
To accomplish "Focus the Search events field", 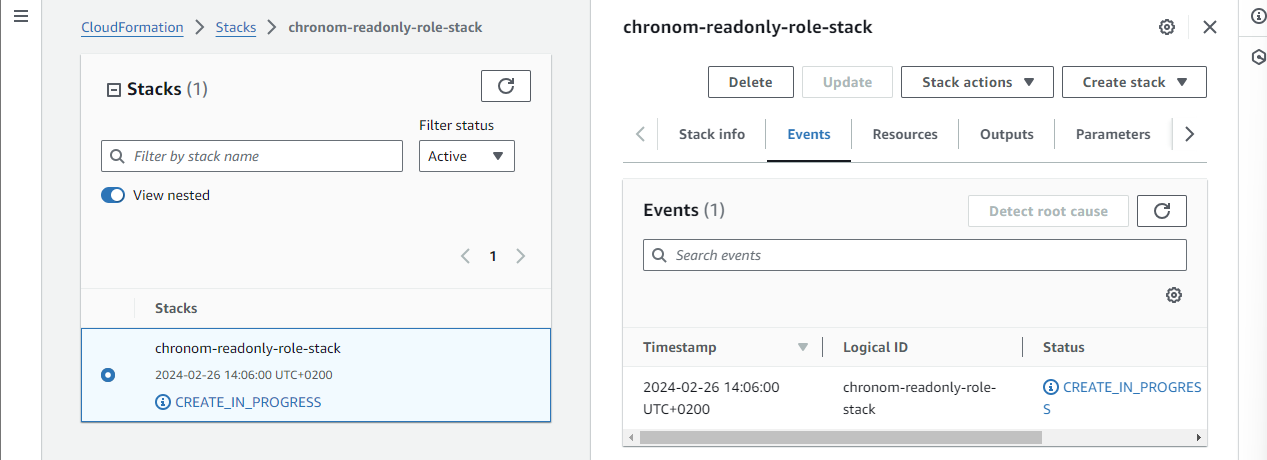I will pyautogui.click(x=915, y=255).
